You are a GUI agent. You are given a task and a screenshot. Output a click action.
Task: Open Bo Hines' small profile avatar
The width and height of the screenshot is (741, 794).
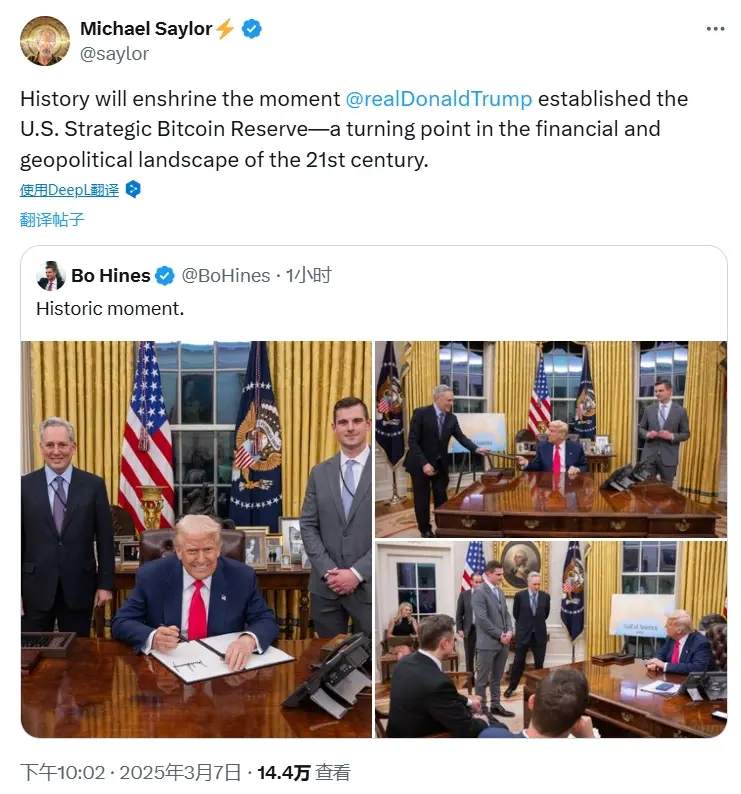51,276
